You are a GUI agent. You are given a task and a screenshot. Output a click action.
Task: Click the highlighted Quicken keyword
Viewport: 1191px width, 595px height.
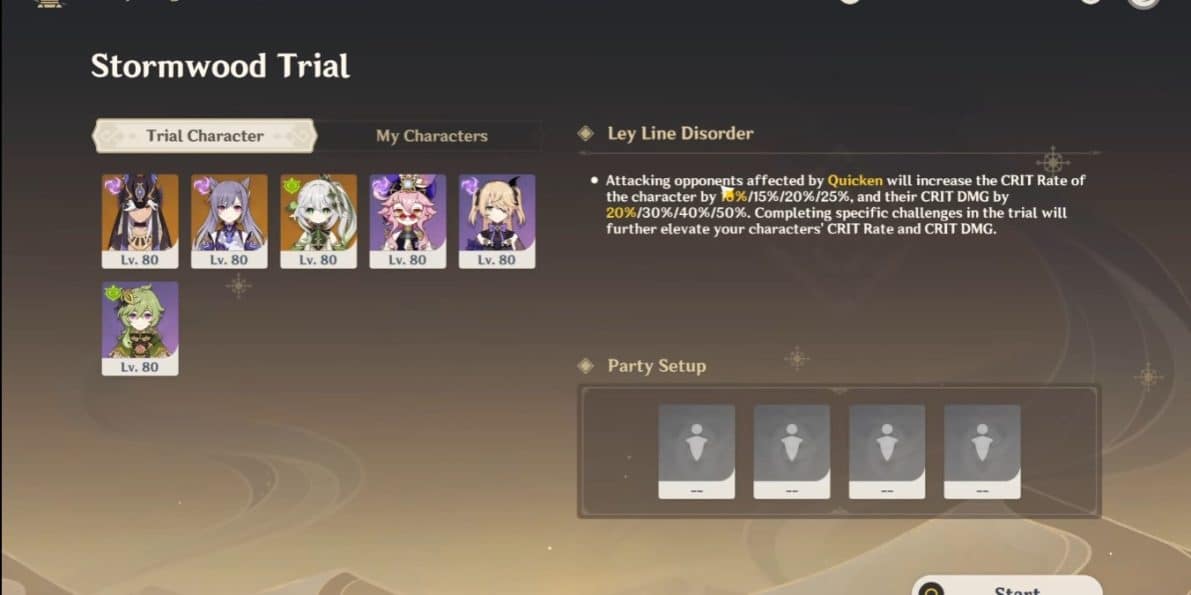tap(855, 181)
